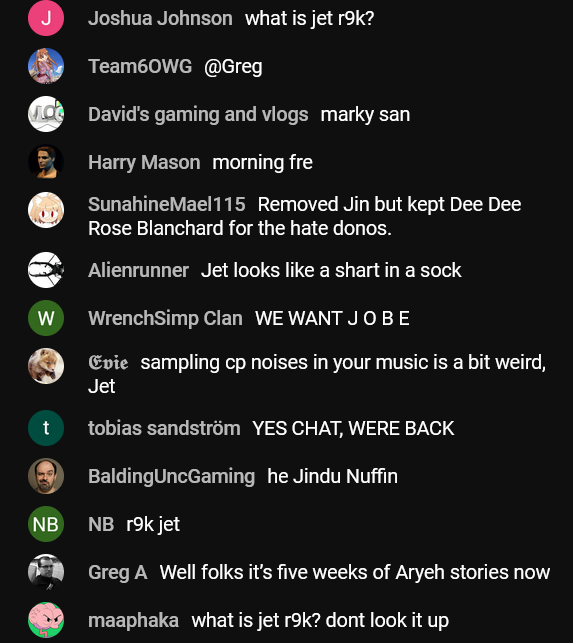Open Team6OWG's anime avatar
This screenshot has width=573, height=643.
46,66
